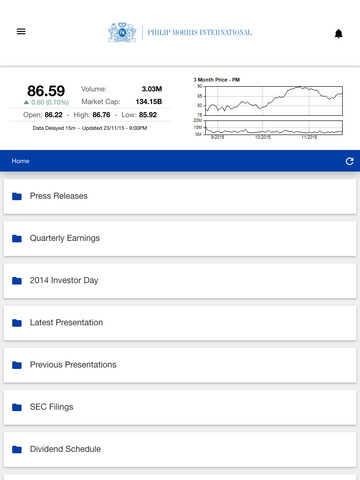Click the Philip Morris International logo
The width and height of the screenshot is (360, 480).
(180, 32)
